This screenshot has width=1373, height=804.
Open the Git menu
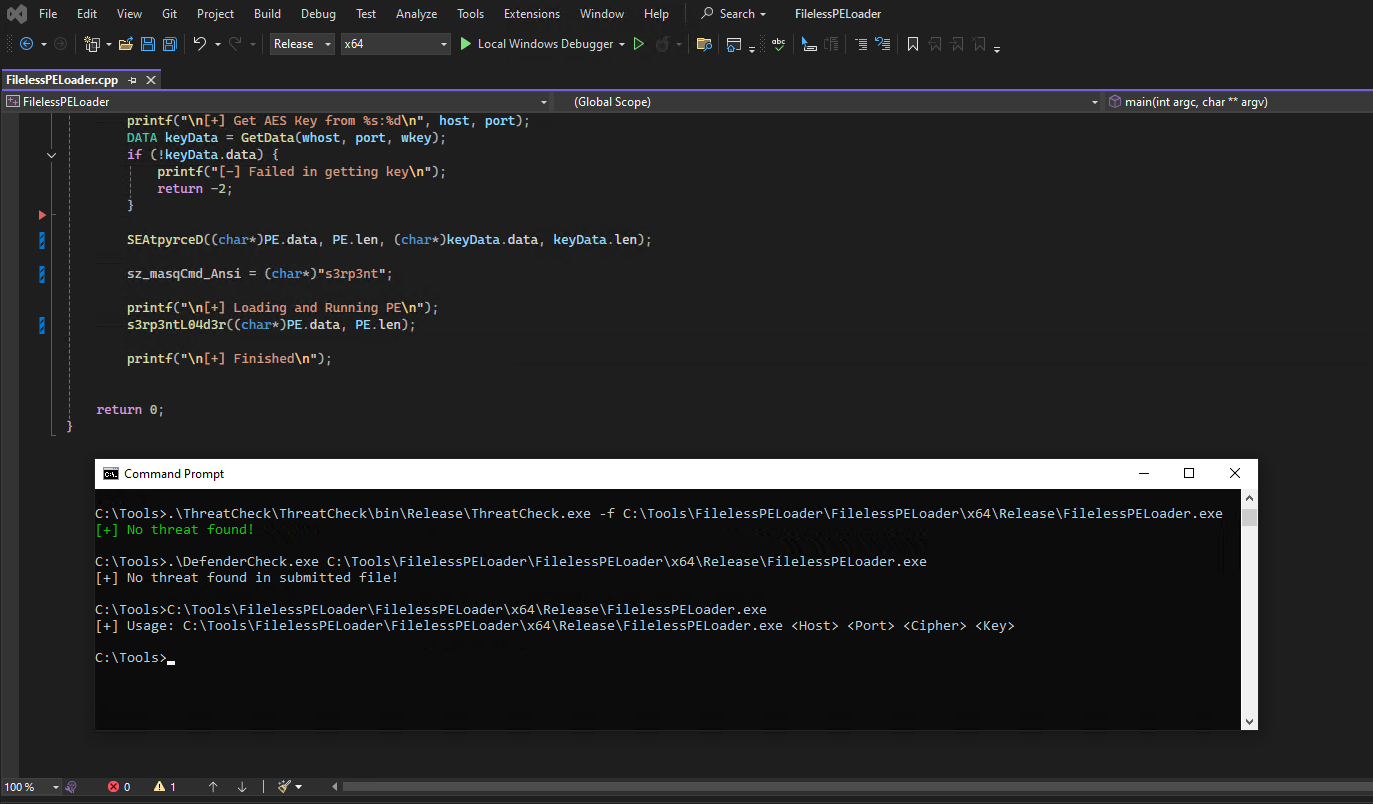170,14
